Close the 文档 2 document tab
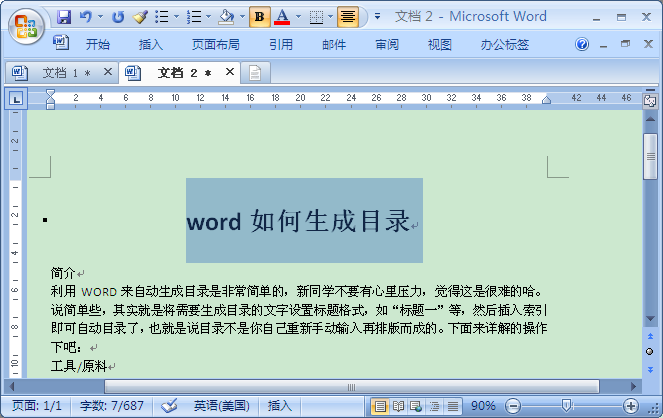The image size is (663, 418). tap(230, 72)
